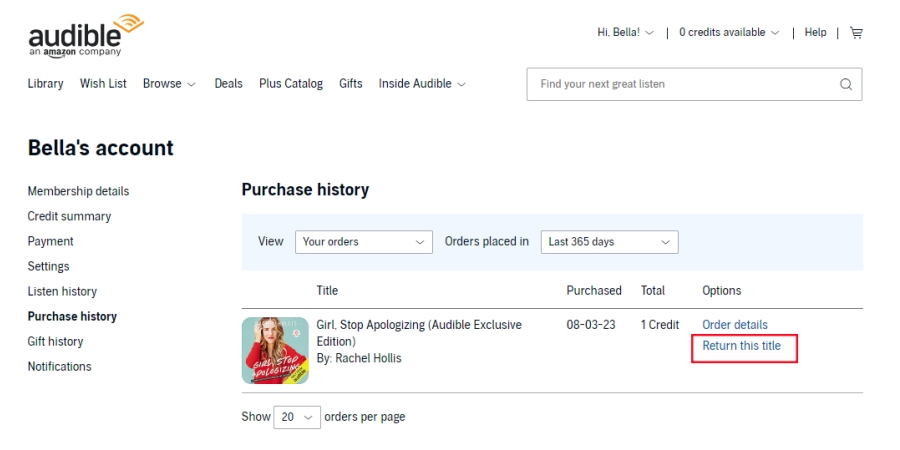
Task: Click the 1 Credit total cell
Action: (660, 325)
